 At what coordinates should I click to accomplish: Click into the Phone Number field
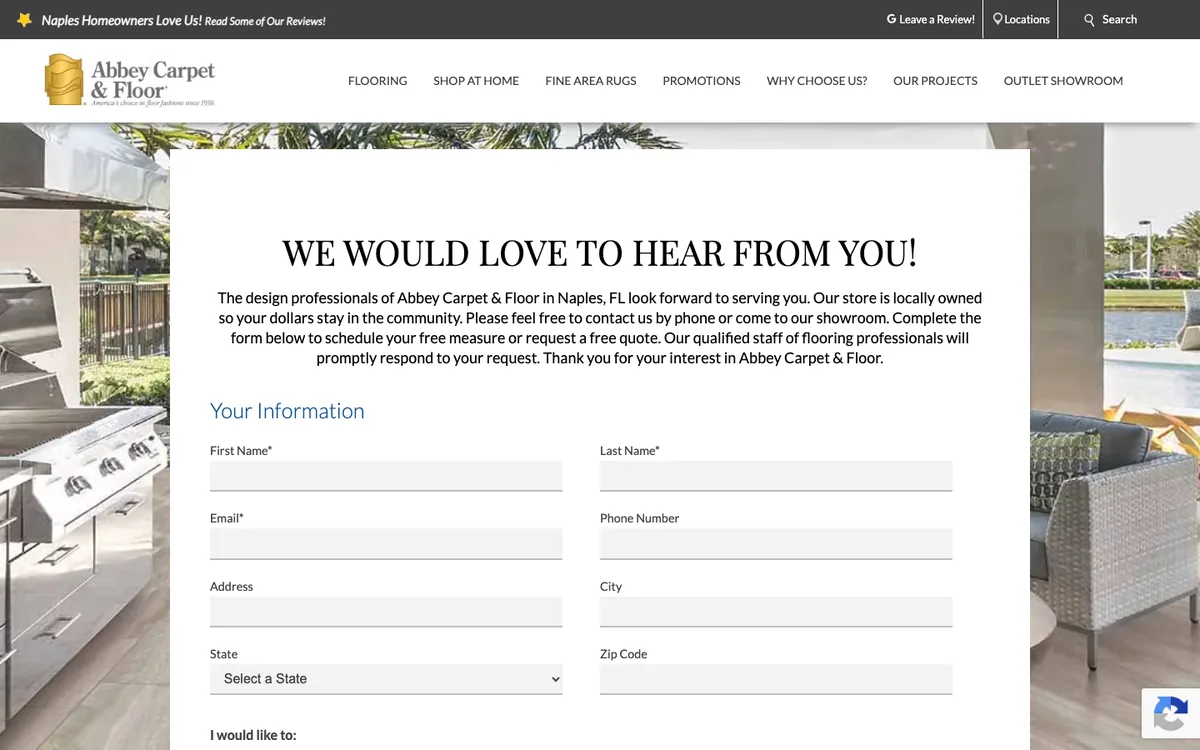776,544
